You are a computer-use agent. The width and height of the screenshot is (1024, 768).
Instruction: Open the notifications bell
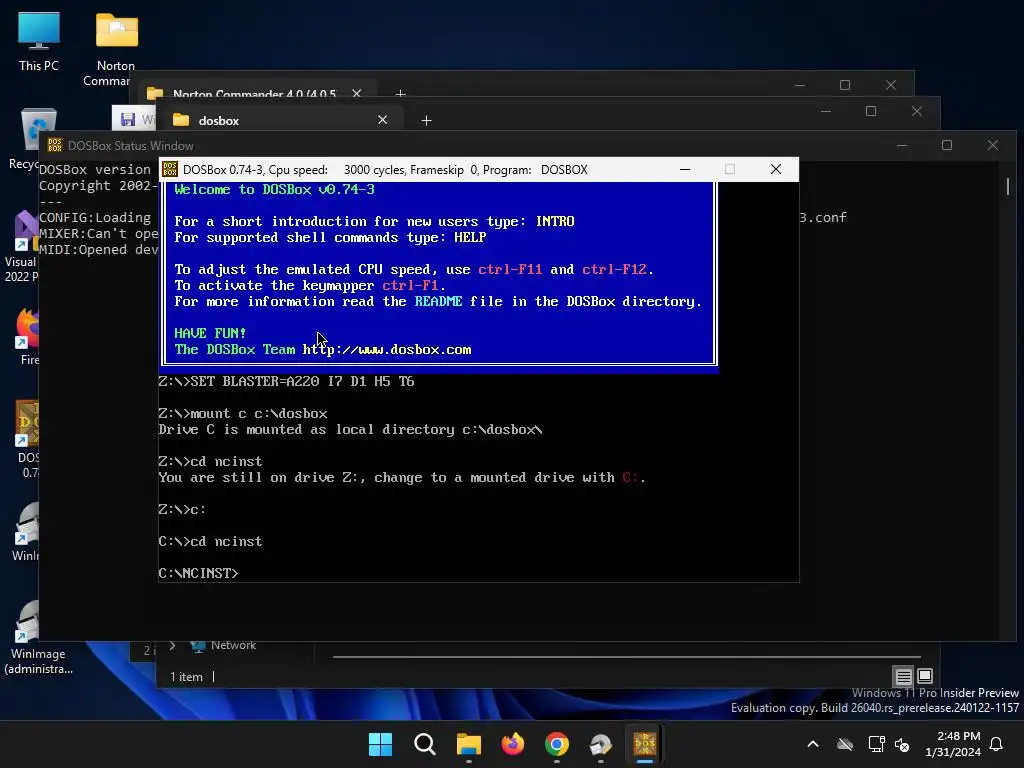pos(997,744)
